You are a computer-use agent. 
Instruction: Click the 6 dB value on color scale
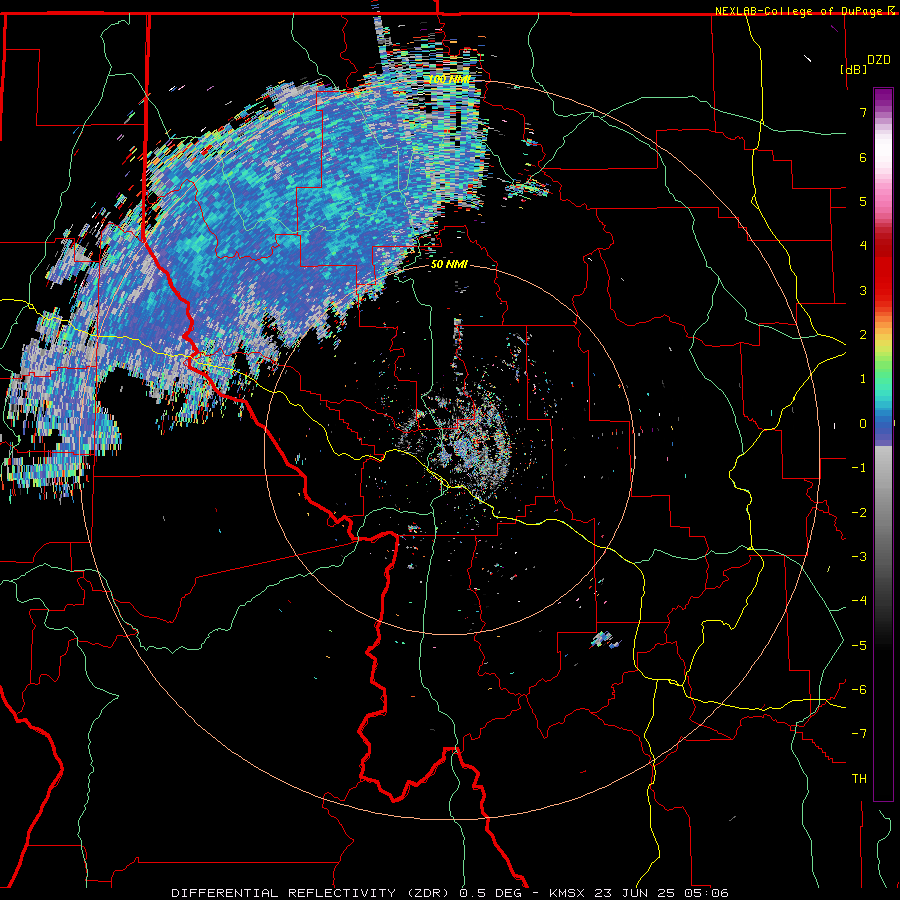click(x=863, y=157)
